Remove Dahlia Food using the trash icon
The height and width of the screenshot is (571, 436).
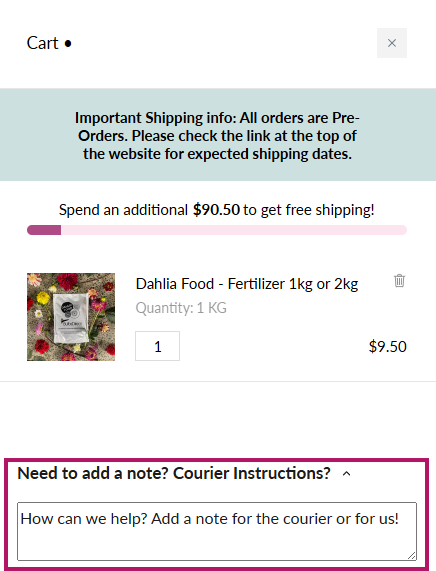point(399,281)
